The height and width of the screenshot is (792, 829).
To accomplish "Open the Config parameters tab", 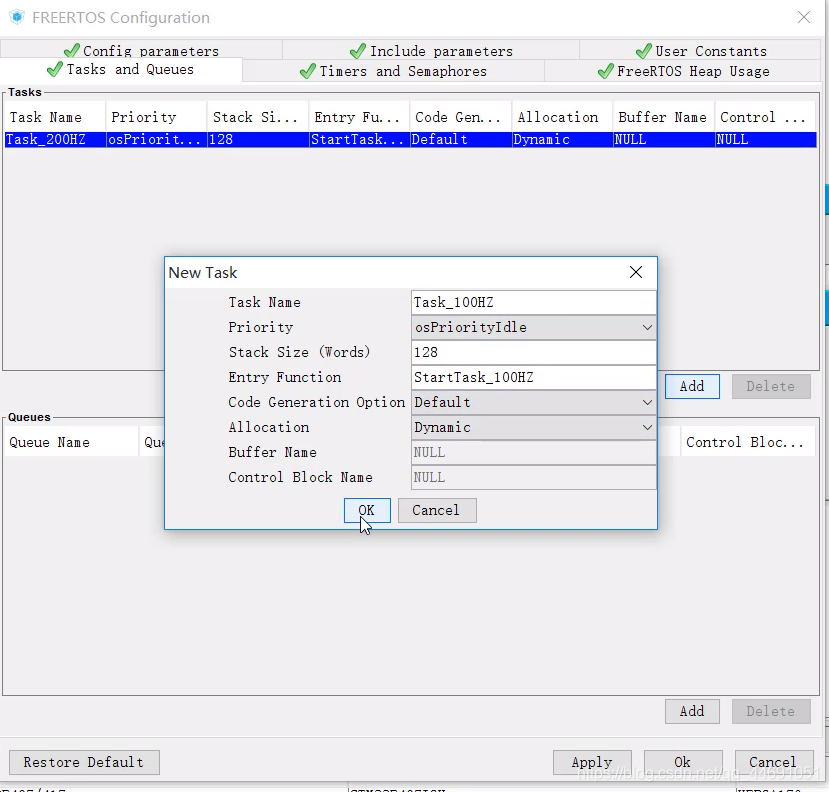I will pos(141,51).
